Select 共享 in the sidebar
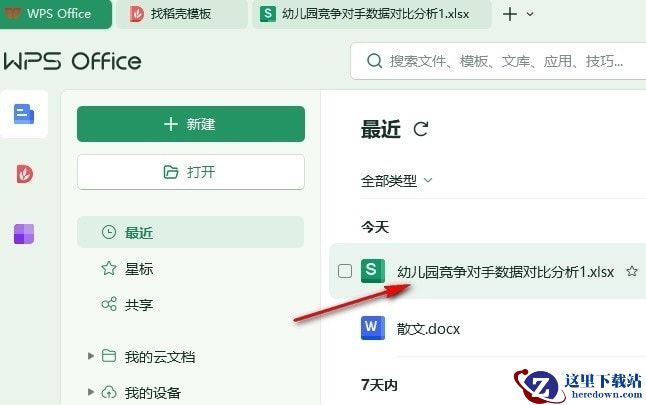 [x=190, y=304]
